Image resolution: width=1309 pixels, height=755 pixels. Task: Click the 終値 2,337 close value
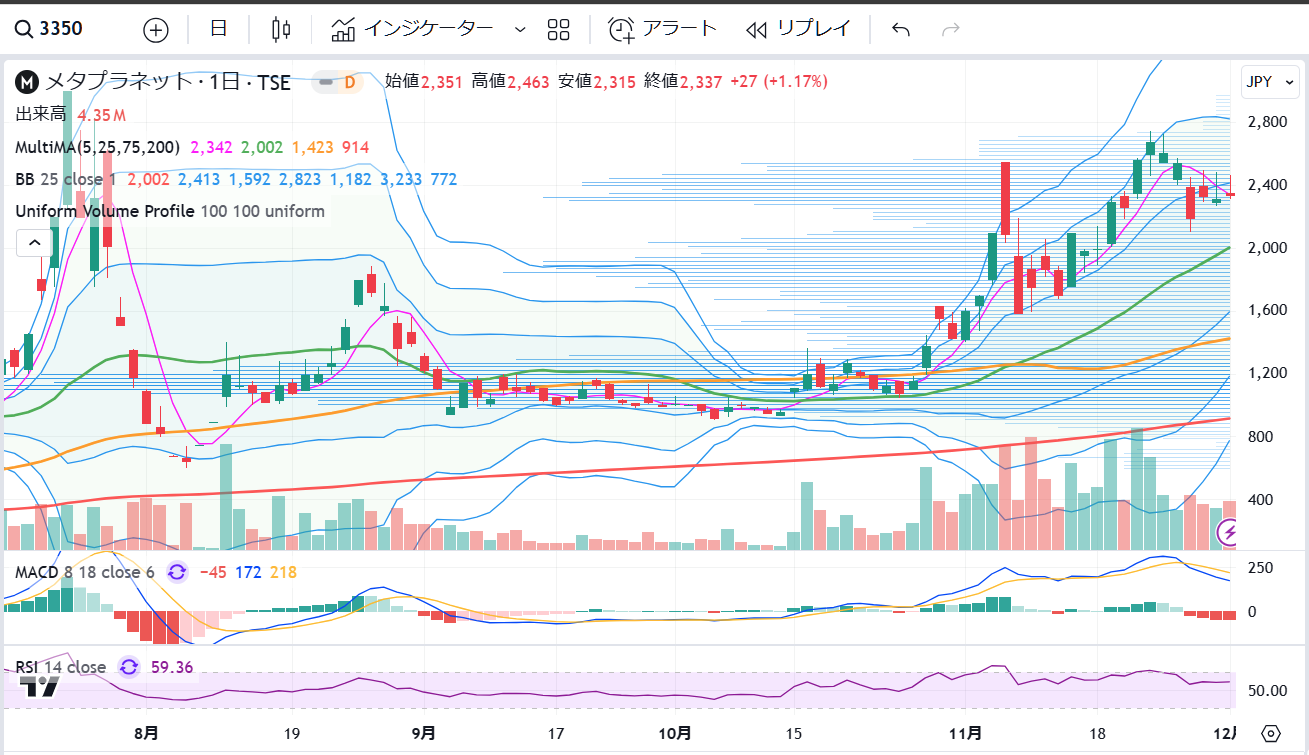(683, 82)
